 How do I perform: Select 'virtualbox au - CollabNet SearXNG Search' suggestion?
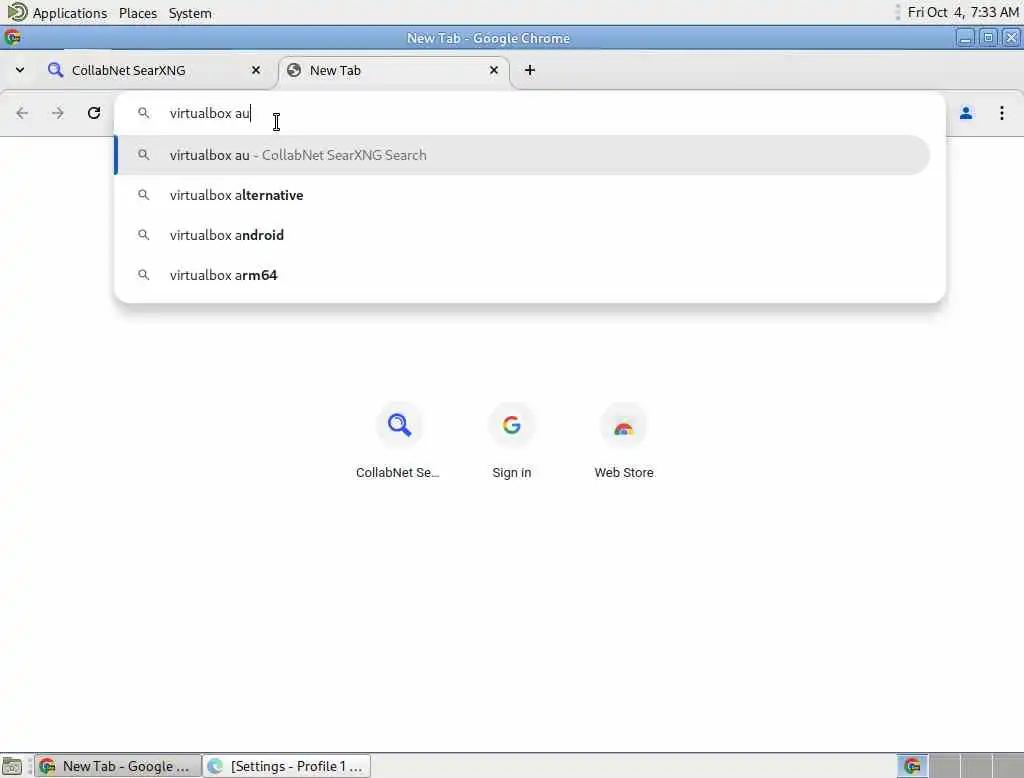(x=522, y=155)
